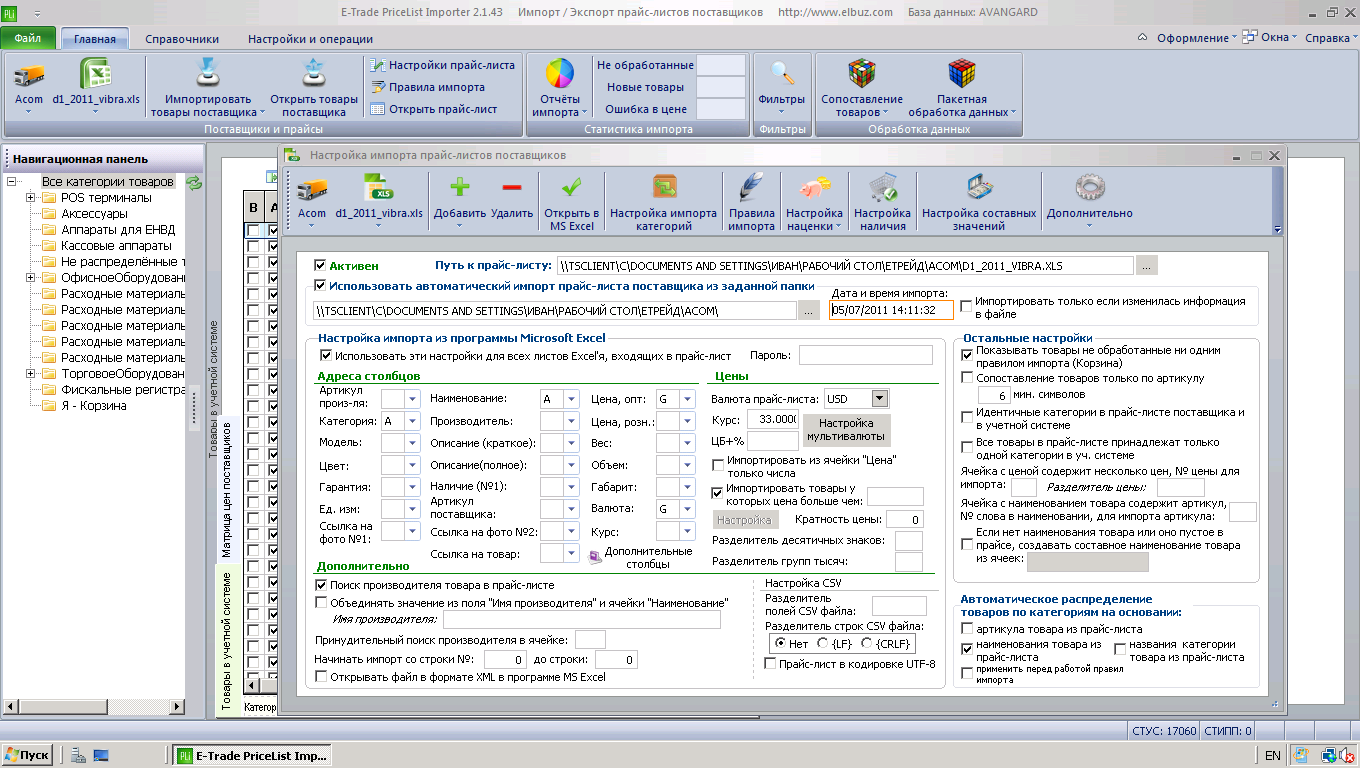This screenshot has height=768, width=1360.
Task: Click the green plus Добавить icon
Action: pyautogui.click(x=460, y=188)
